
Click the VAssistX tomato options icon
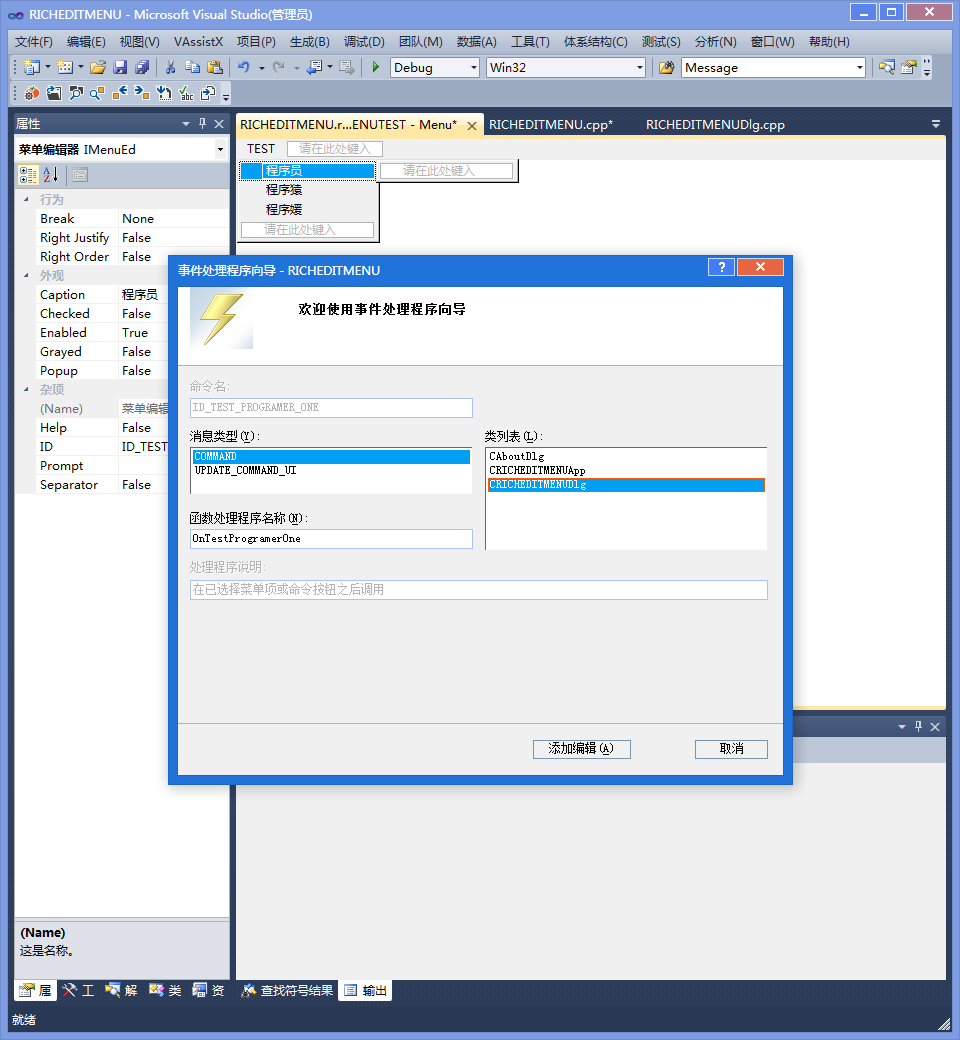32,94
